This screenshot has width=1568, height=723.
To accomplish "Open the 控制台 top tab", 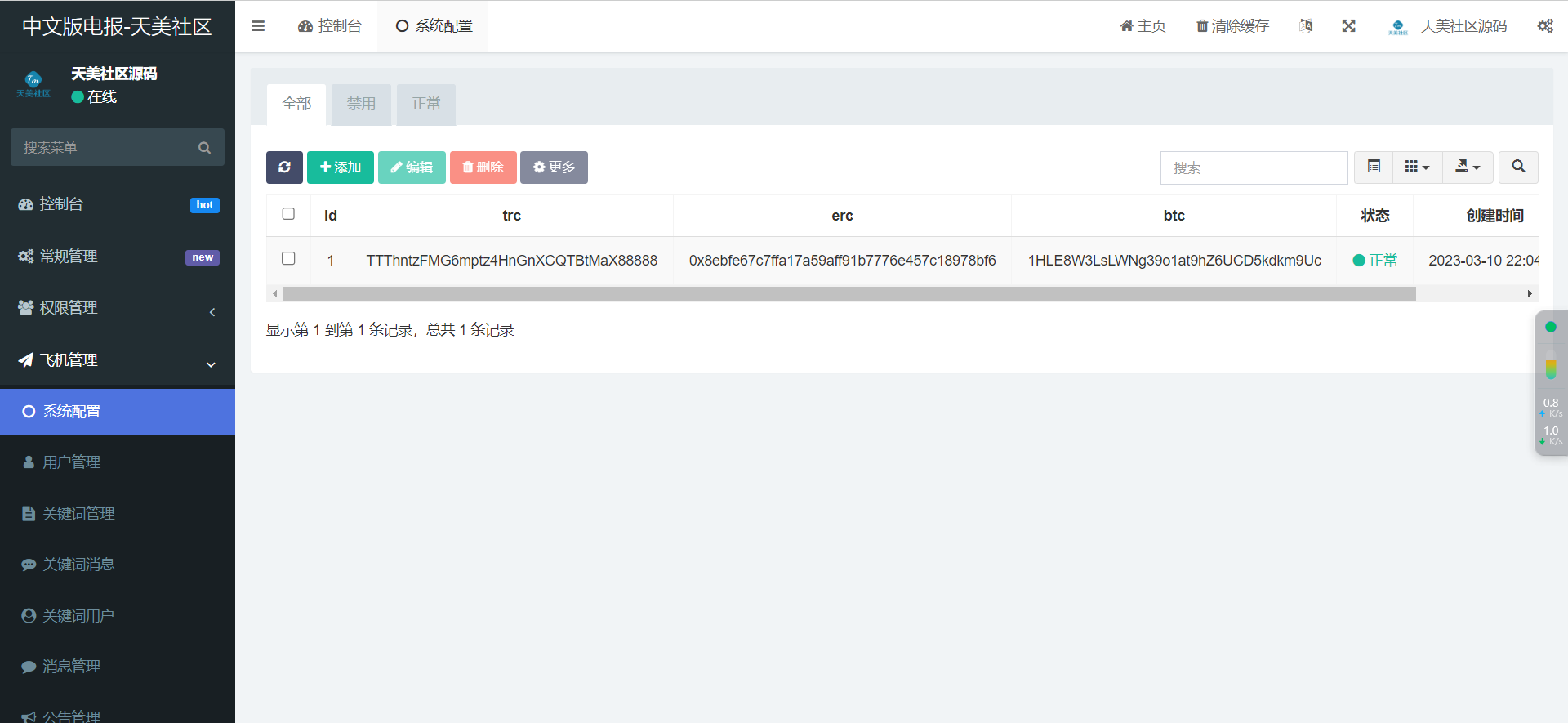I will click(330, 26).
